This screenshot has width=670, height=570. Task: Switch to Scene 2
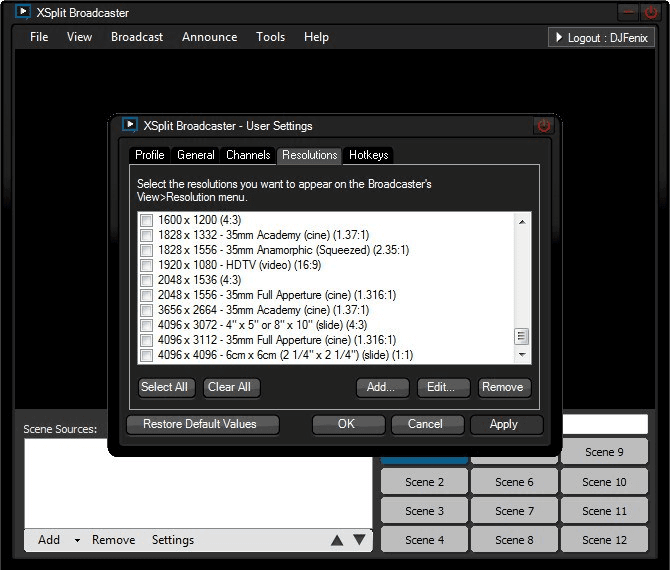coord(424,482)
